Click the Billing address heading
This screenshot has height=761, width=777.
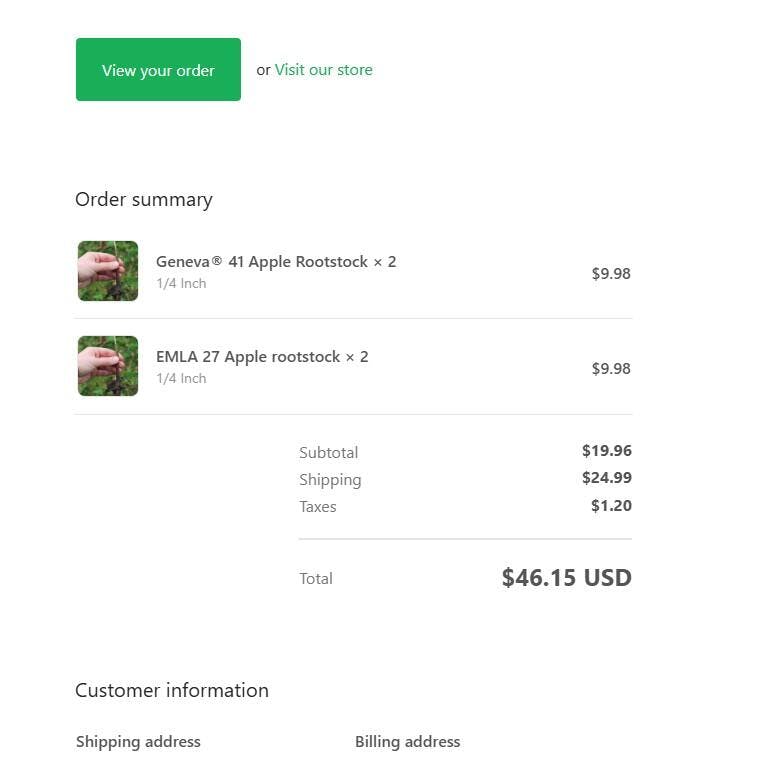pyautogui.click(x=407, y=742)
